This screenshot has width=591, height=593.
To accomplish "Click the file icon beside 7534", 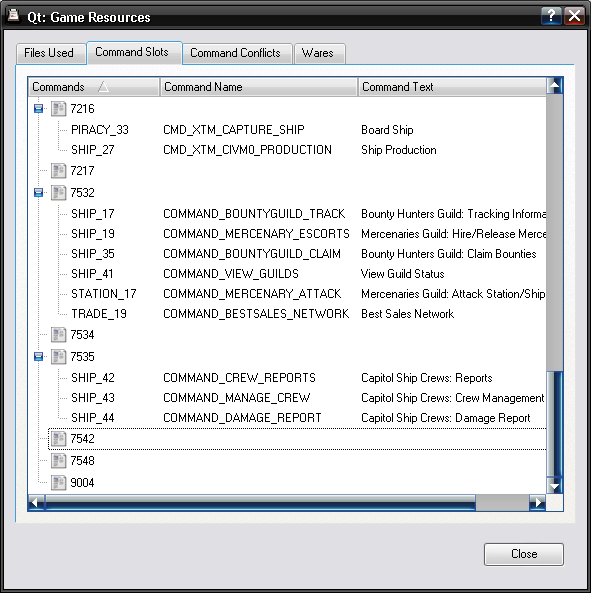I will click(59, 334).
